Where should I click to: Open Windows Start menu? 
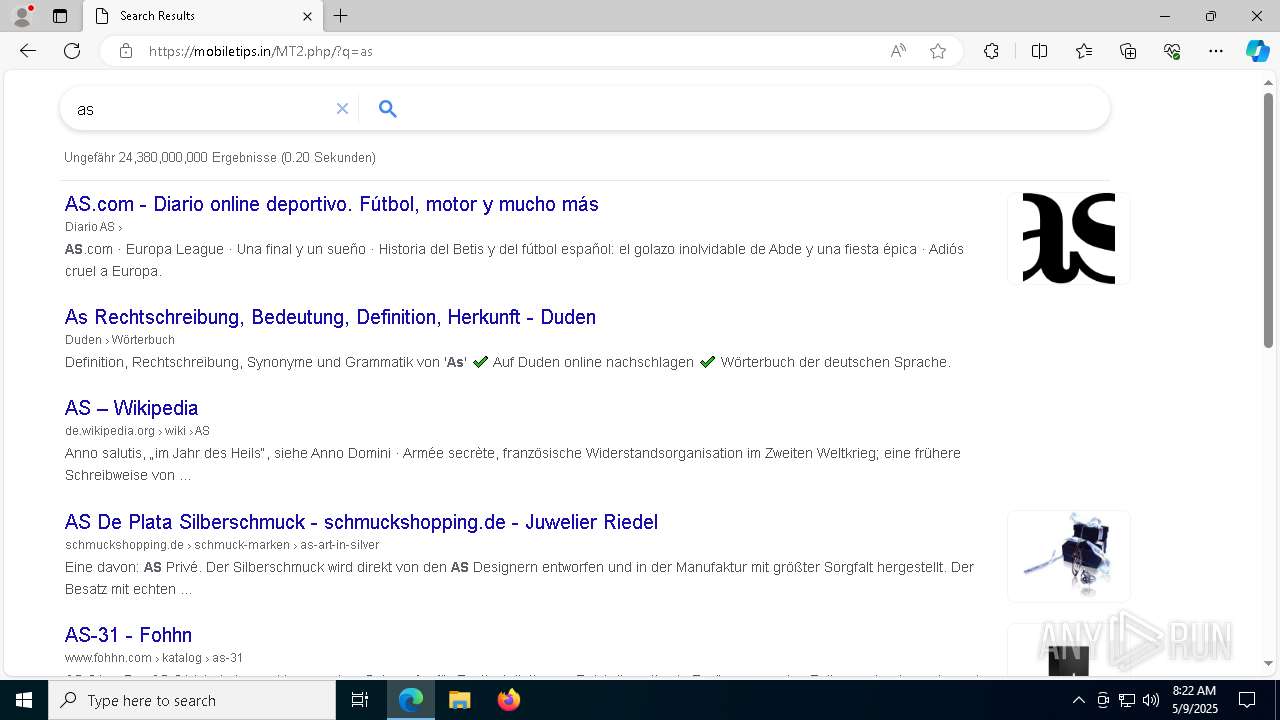coord(24,700)
